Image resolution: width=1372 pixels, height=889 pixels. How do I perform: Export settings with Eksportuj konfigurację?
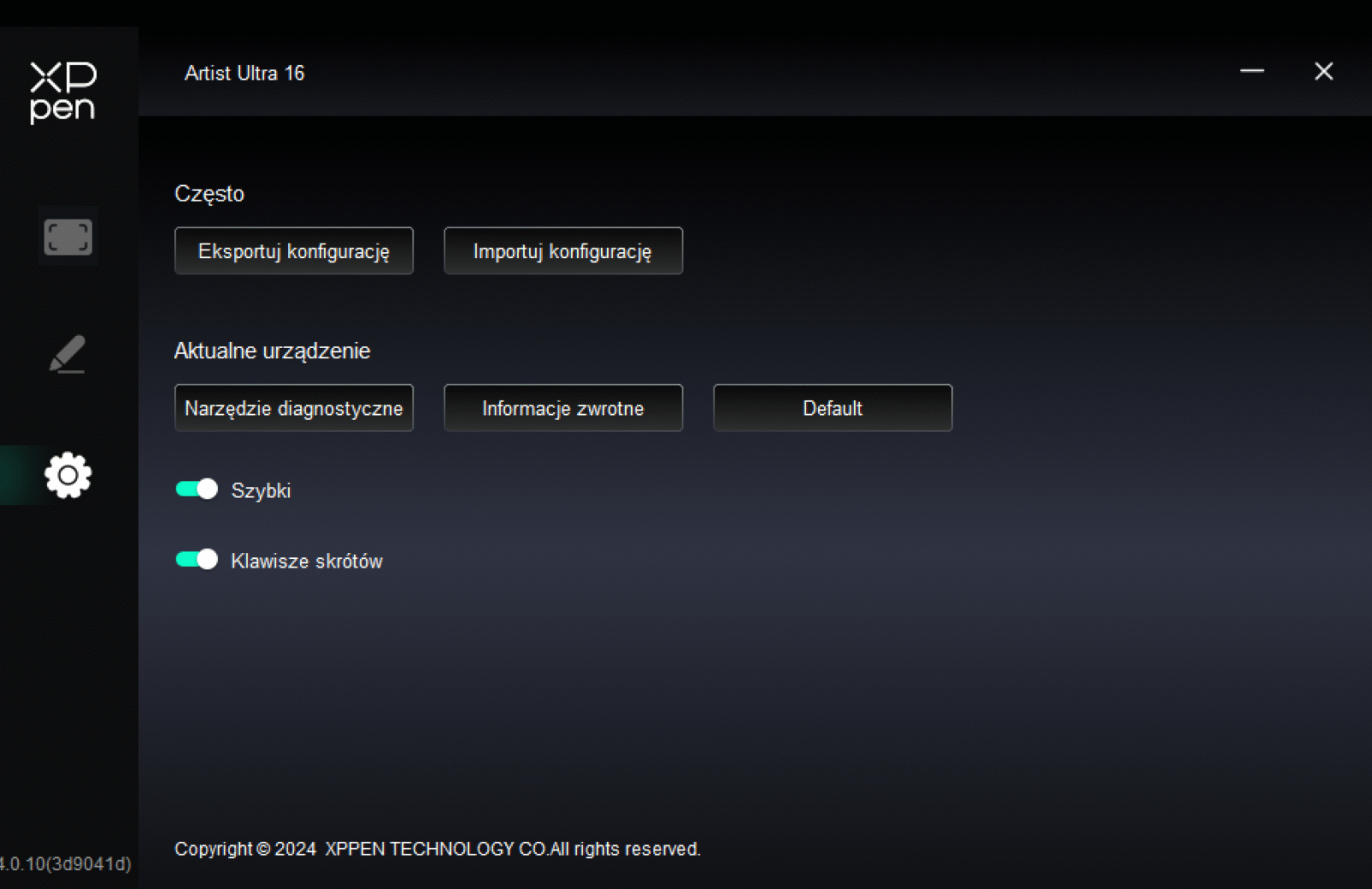coord(294,251)
